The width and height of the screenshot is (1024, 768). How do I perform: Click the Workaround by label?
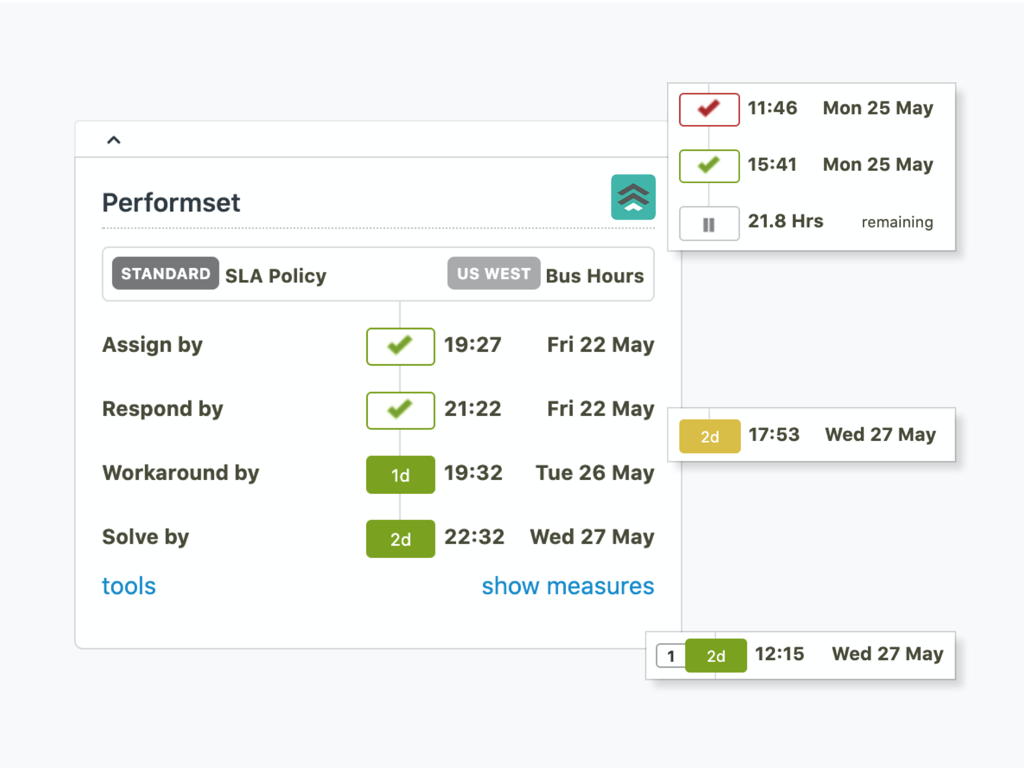pyautogui.click(x=180, y=473)
